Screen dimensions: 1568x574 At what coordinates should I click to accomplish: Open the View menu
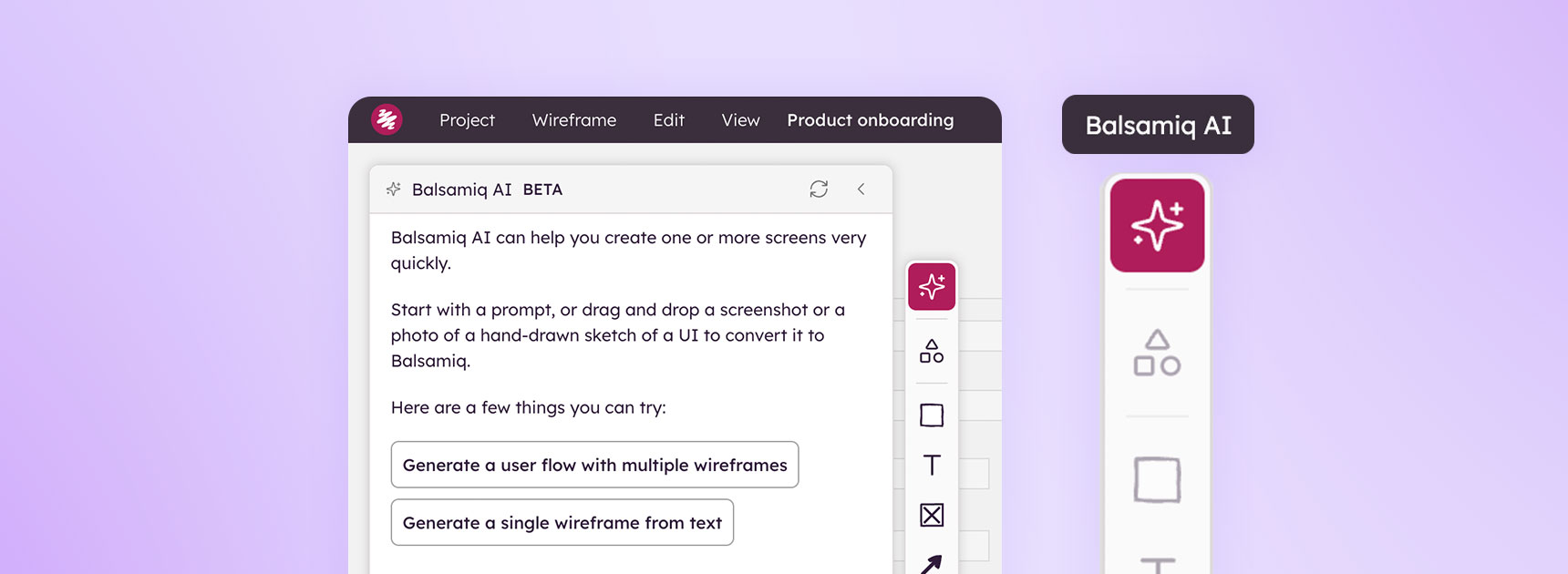[x=739, y=119]
